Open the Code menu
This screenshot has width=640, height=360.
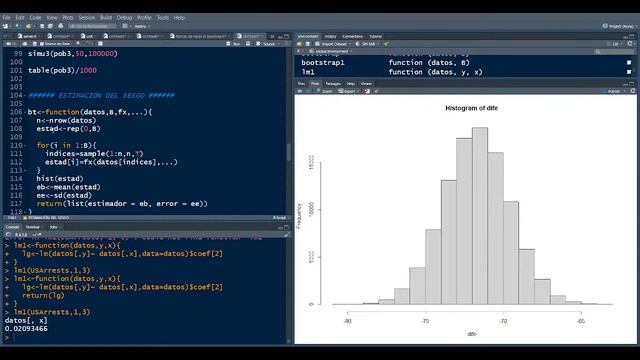click(35, 18)
